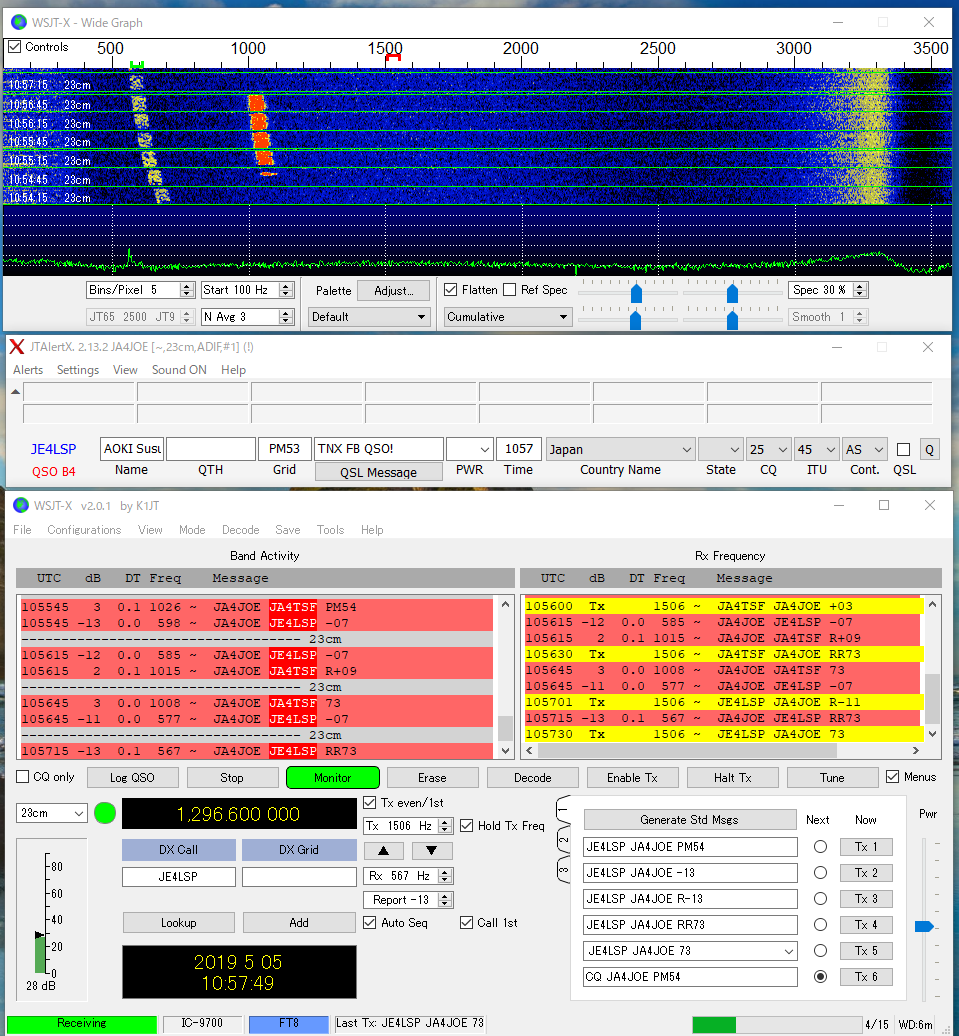The image size is (959, 1036).
Task: Click the green status indicator circle
Action: (105, 813)
